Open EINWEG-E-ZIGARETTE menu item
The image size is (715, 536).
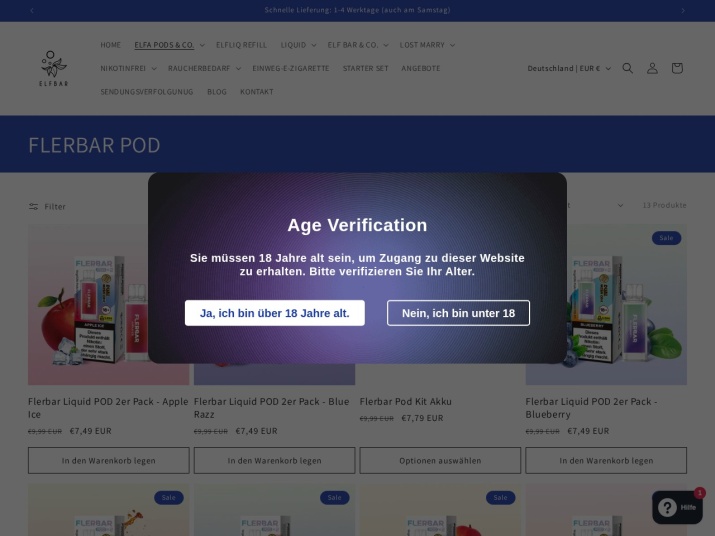290,68
